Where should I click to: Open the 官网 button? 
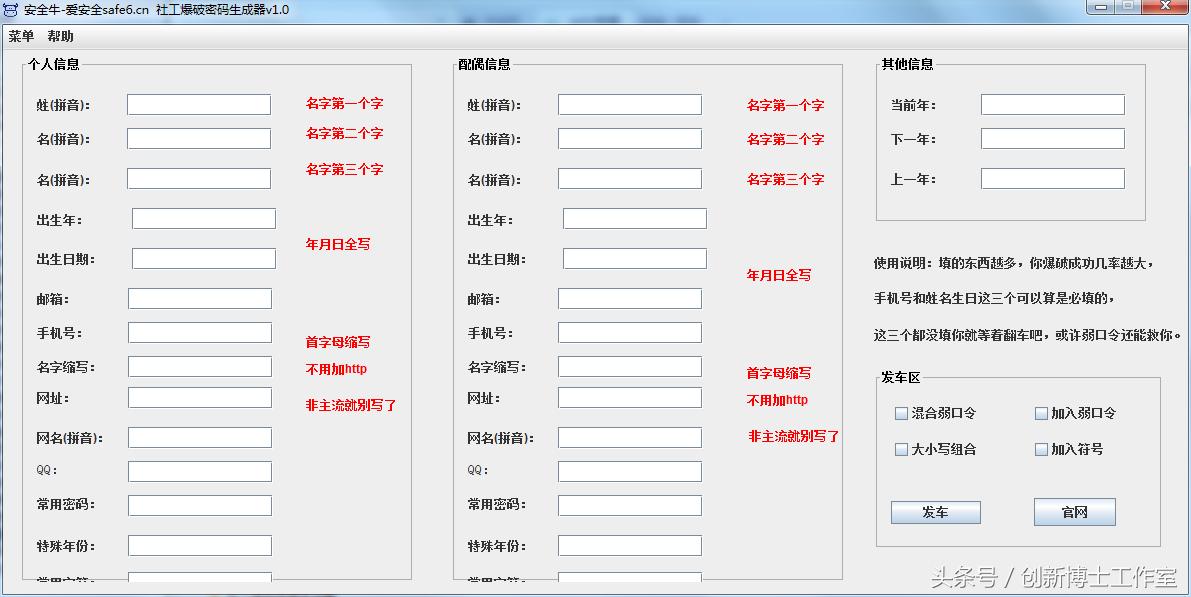1073,512
